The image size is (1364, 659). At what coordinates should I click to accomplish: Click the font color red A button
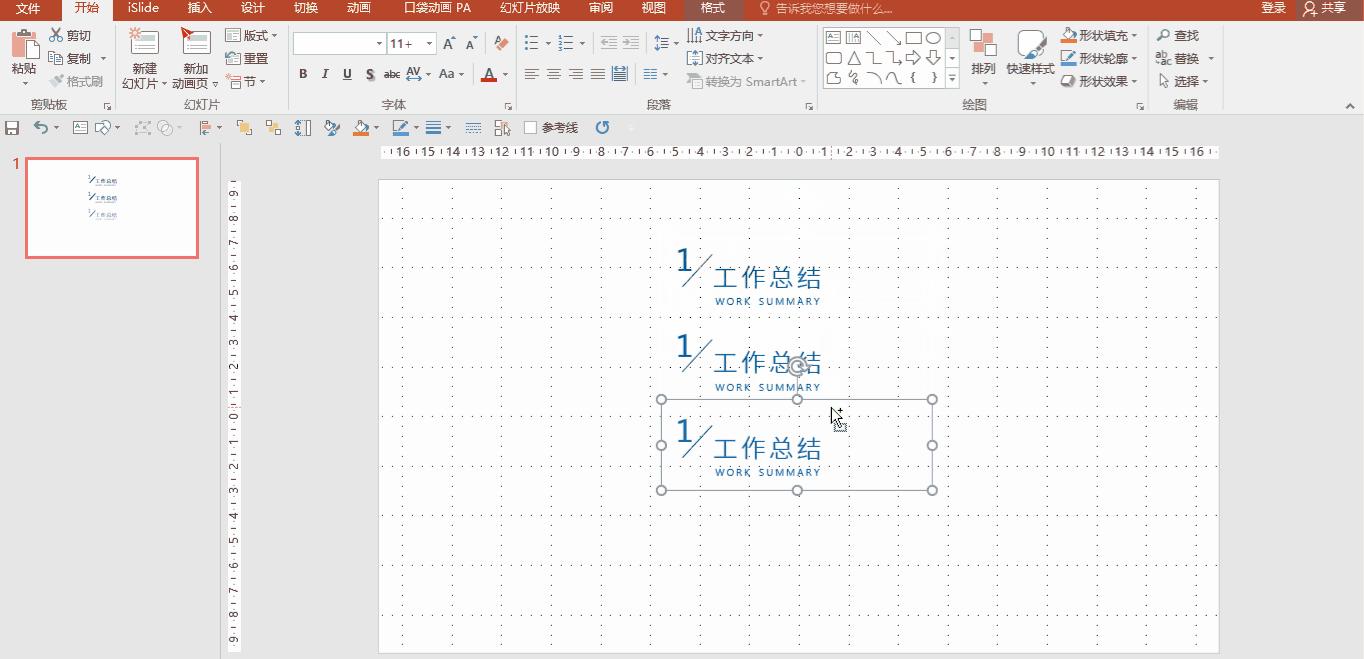(488, 74)
